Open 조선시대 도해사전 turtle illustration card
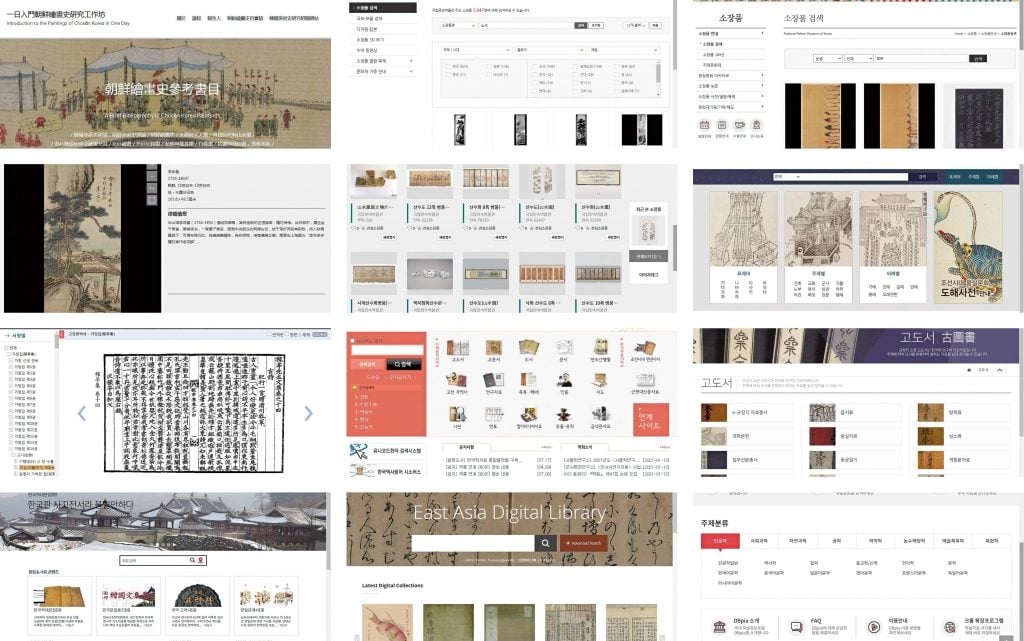The height and width of the screenshot is (641, 1024). click(x=968, y=247)
